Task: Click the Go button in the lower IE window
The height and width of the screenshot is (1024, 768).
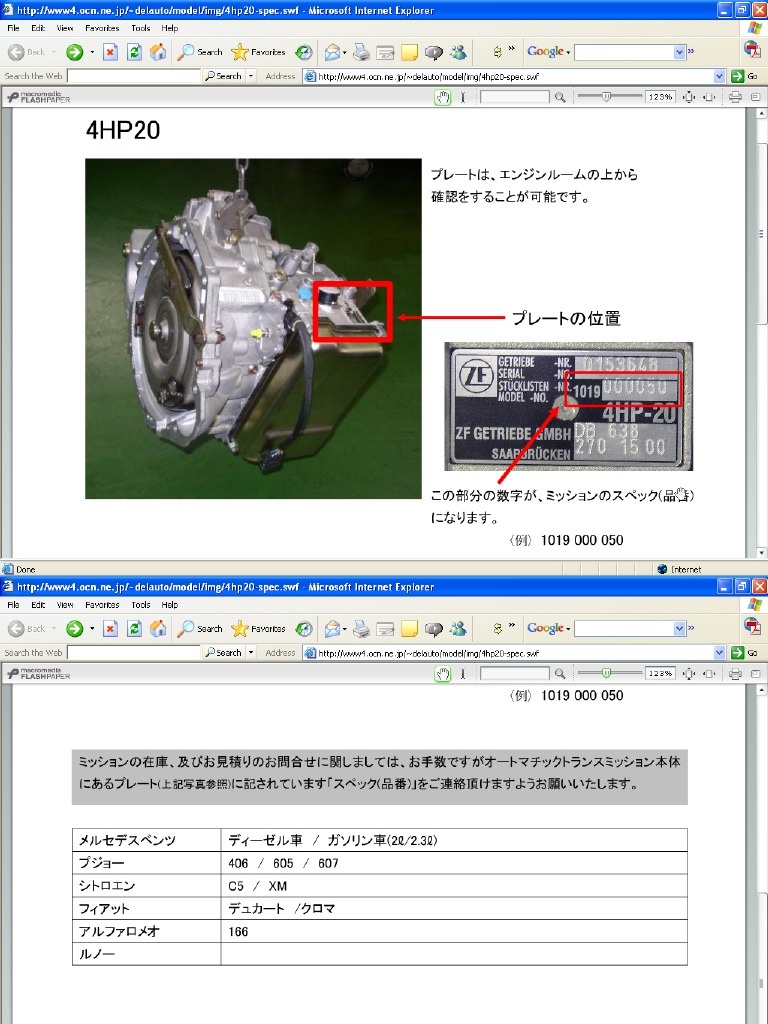Action: point(745,653)
